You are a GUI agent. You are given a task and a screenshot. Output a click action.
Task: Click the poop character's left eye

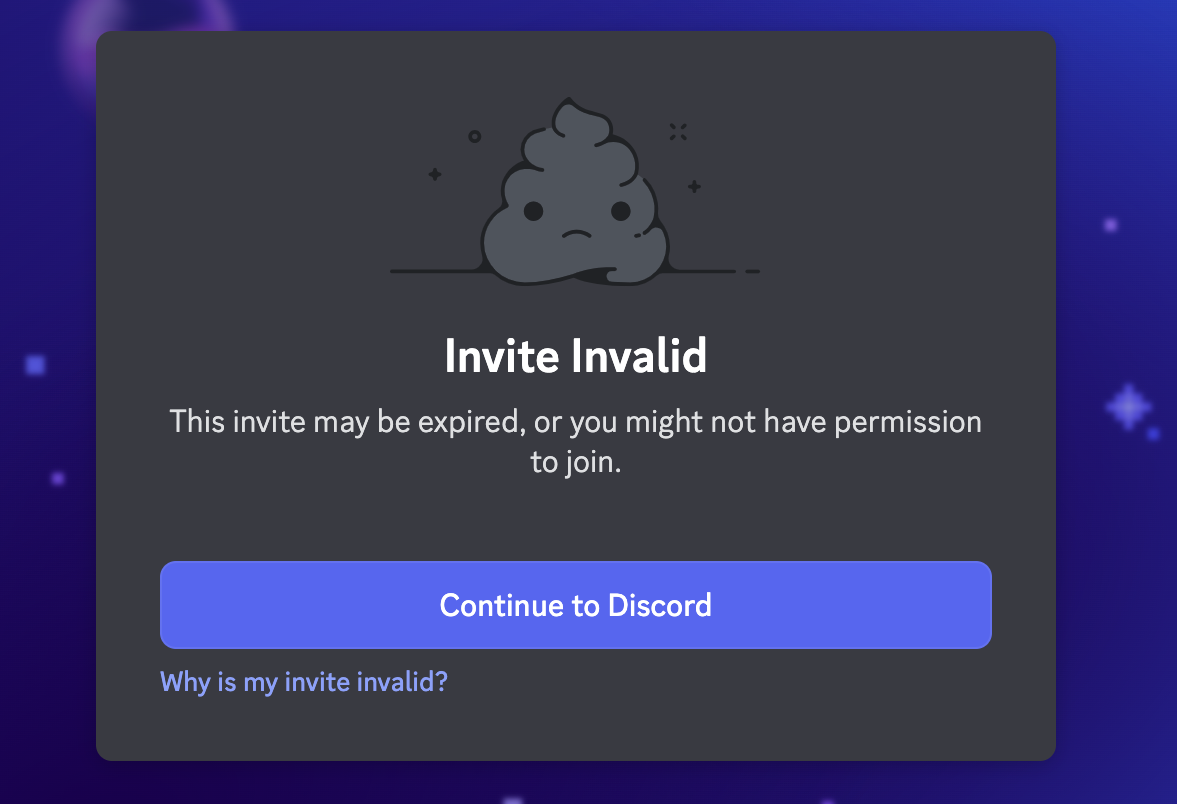click(x=533, y=211)
